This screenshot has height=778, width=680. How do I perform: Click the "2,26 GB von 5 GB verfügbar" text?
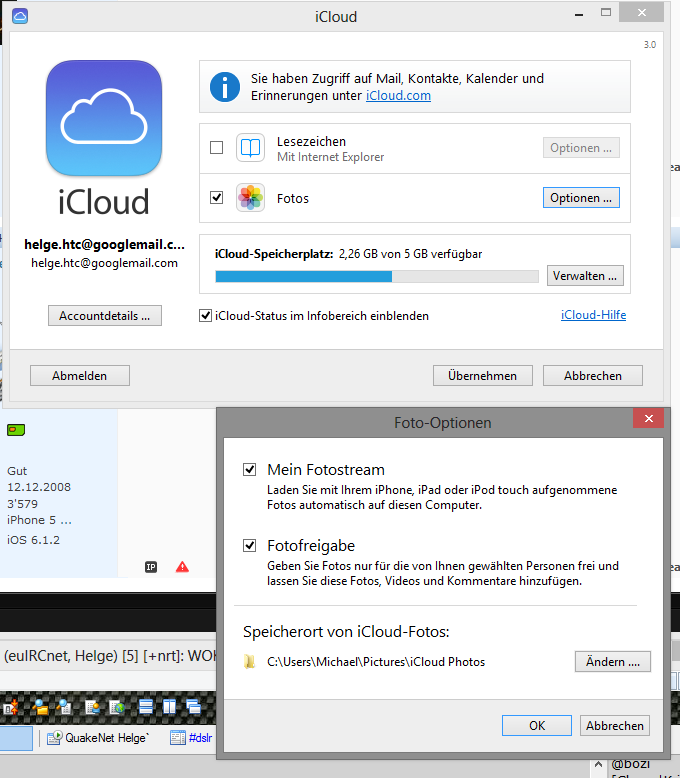(x=410, y=254)
